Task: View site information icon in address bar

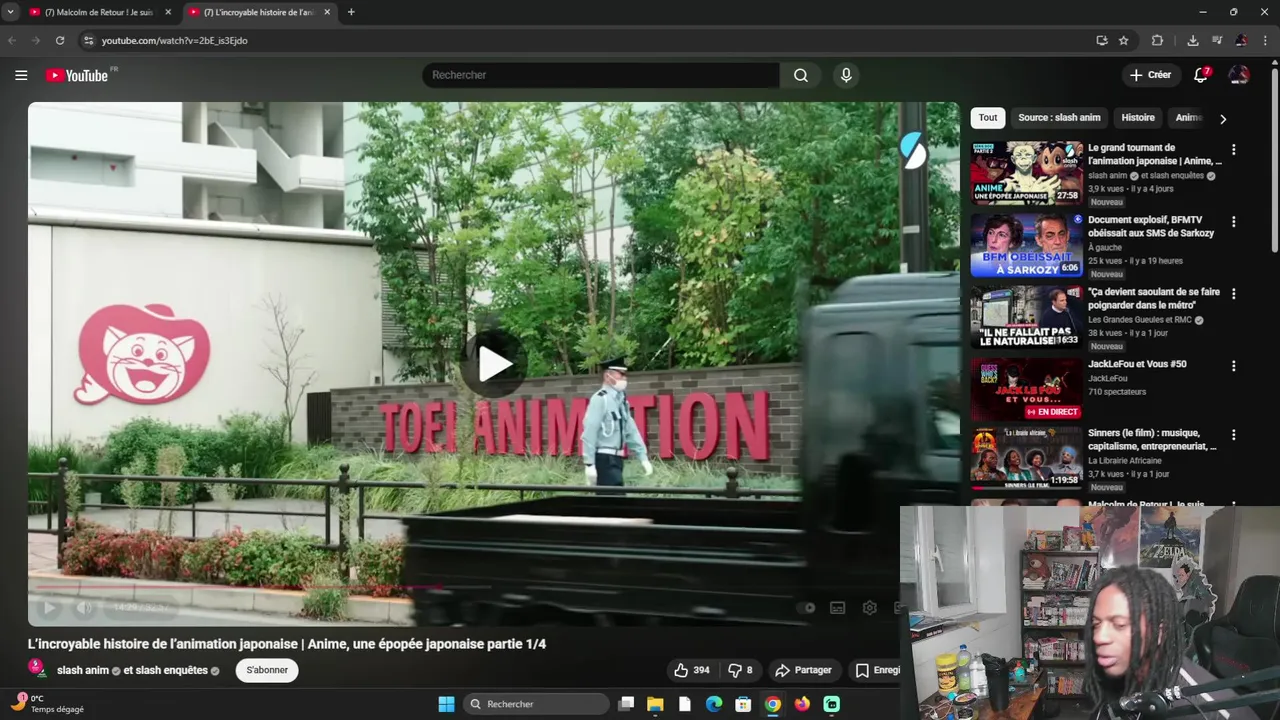Action: point(88,40)
